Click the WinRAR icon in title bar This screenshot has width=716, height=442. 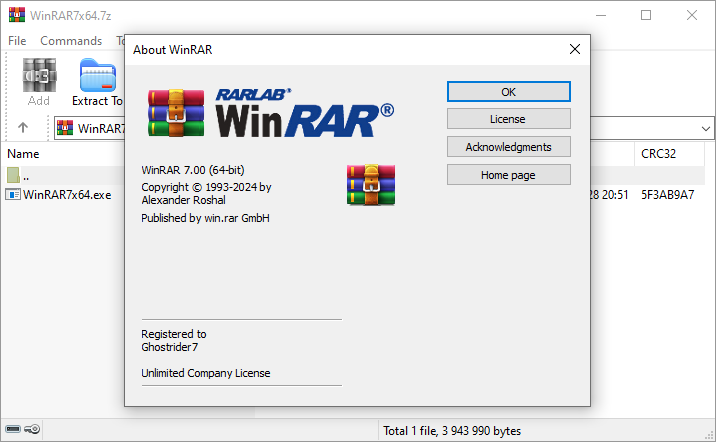tap(16, 15)
